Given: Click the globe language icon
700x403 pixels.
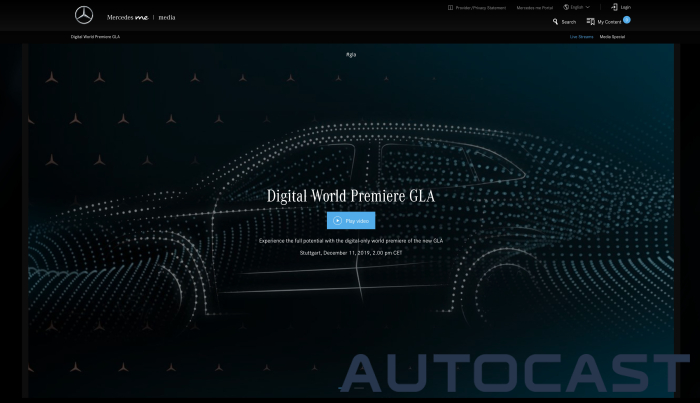Looking at the screenshot, I should (x=566, y=7).
